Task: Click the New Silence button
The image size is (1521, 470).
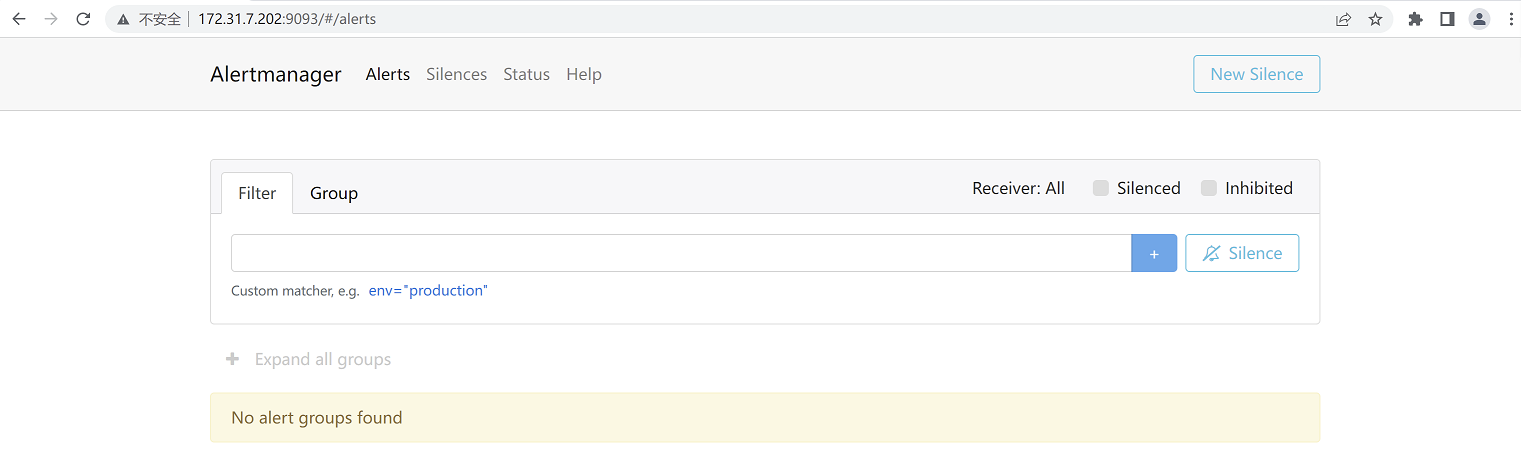Action: [x=1256, y=74]
